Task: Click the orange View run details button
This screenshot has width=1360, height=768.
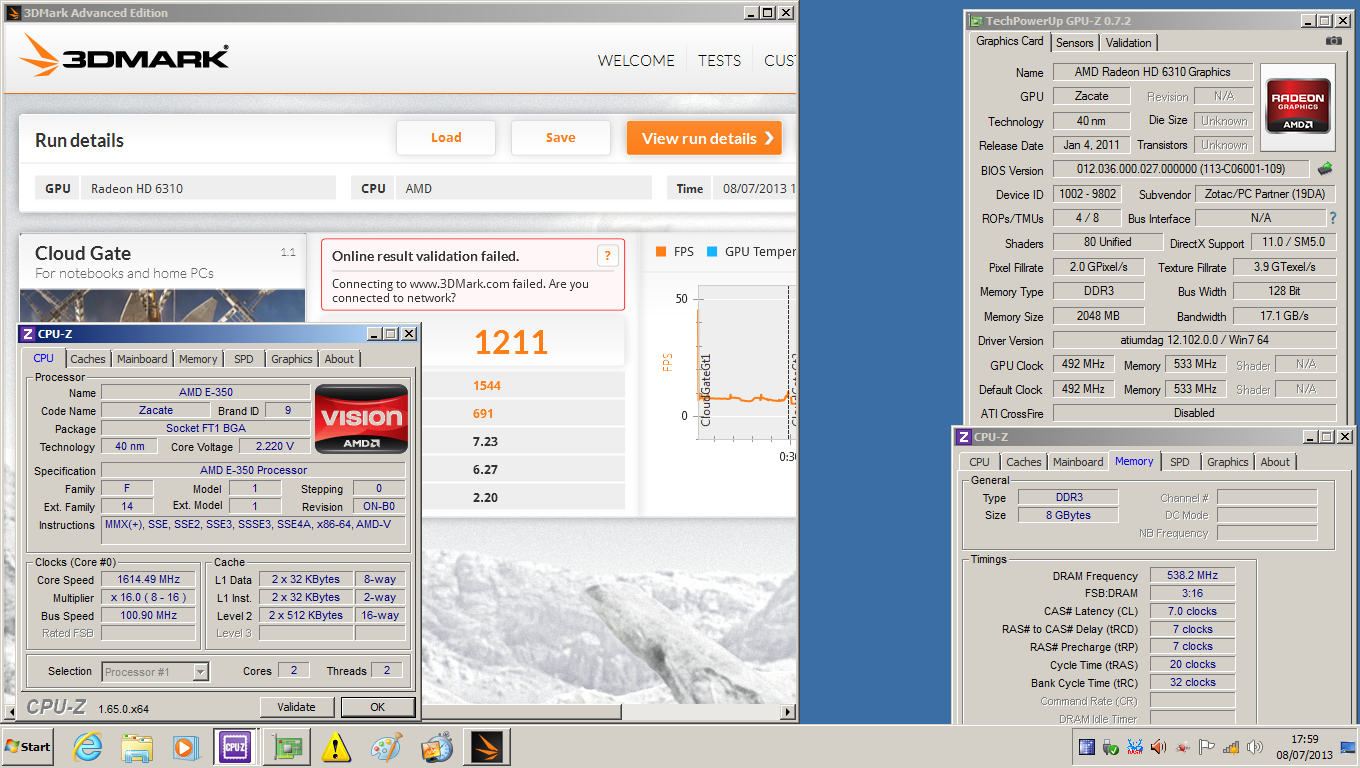Action: [704, 138]
